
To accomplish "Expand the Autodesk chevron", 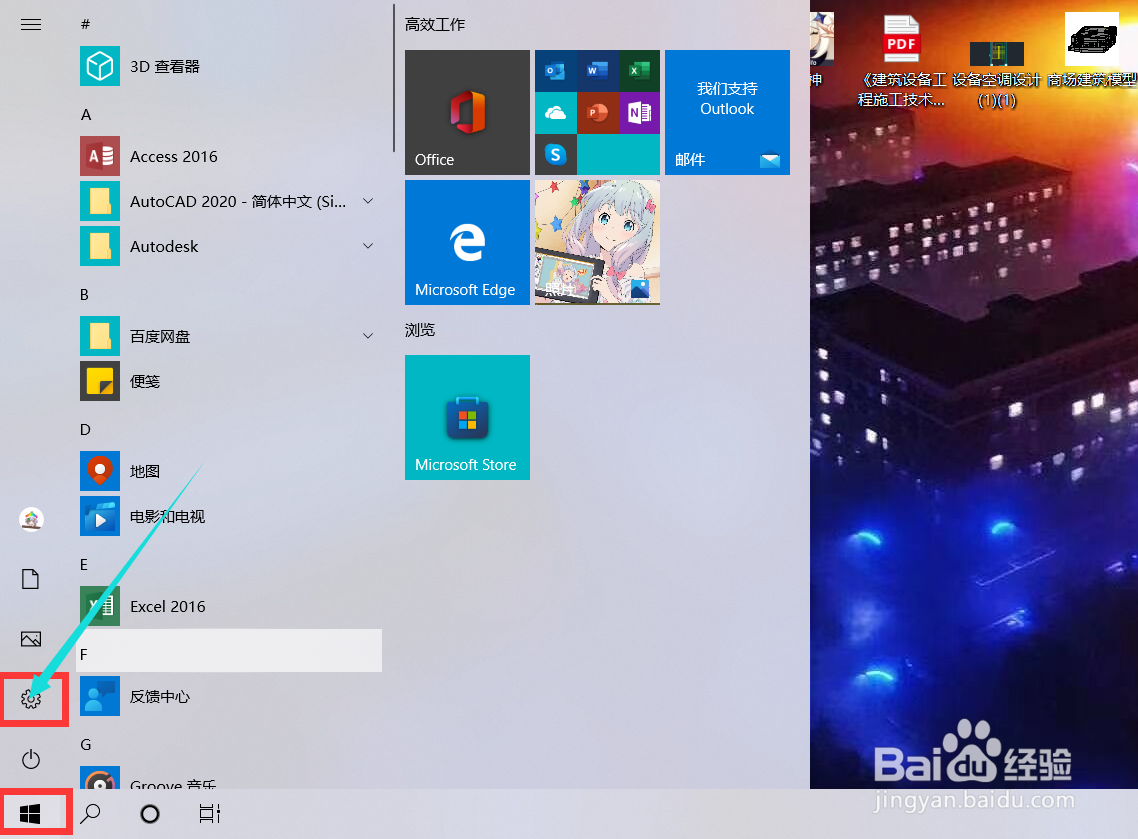I will (x=368, y=246).
